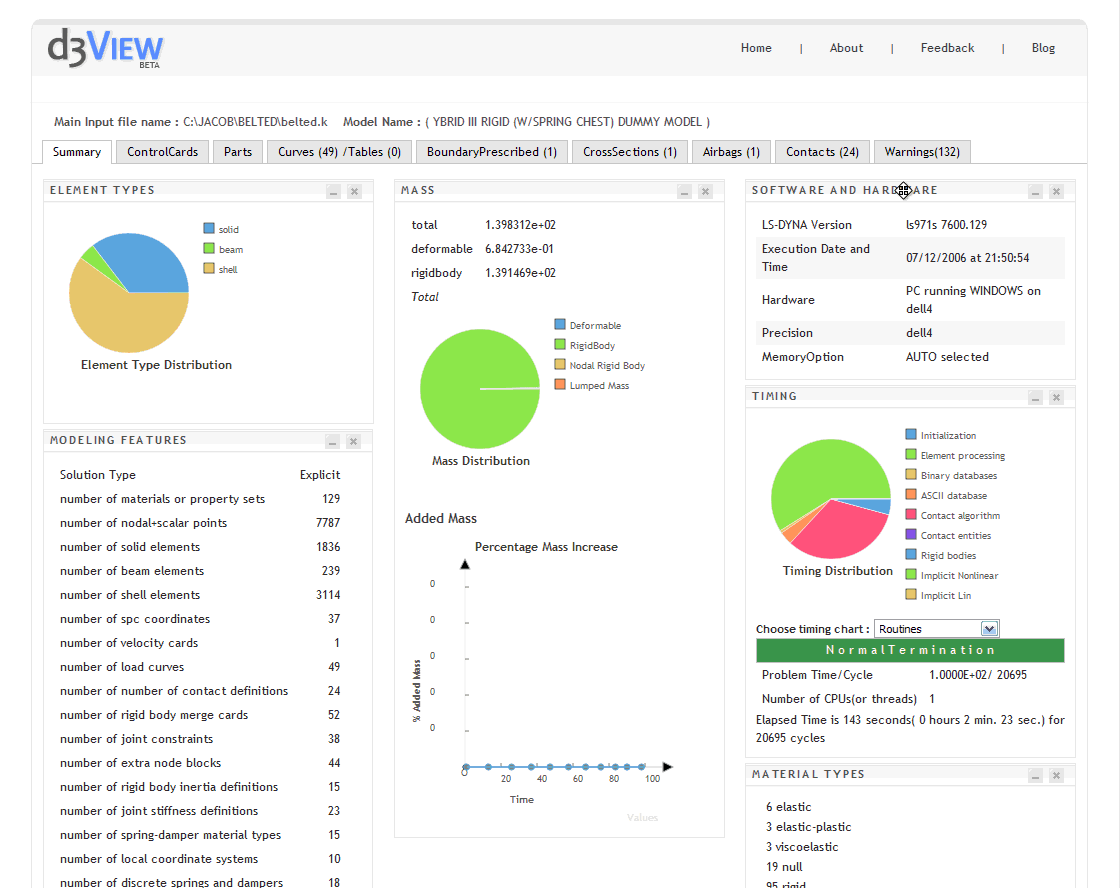Click the Binary databases legend swatch
Viewport: 1120px width, 888px height.
tap(911, 474)
